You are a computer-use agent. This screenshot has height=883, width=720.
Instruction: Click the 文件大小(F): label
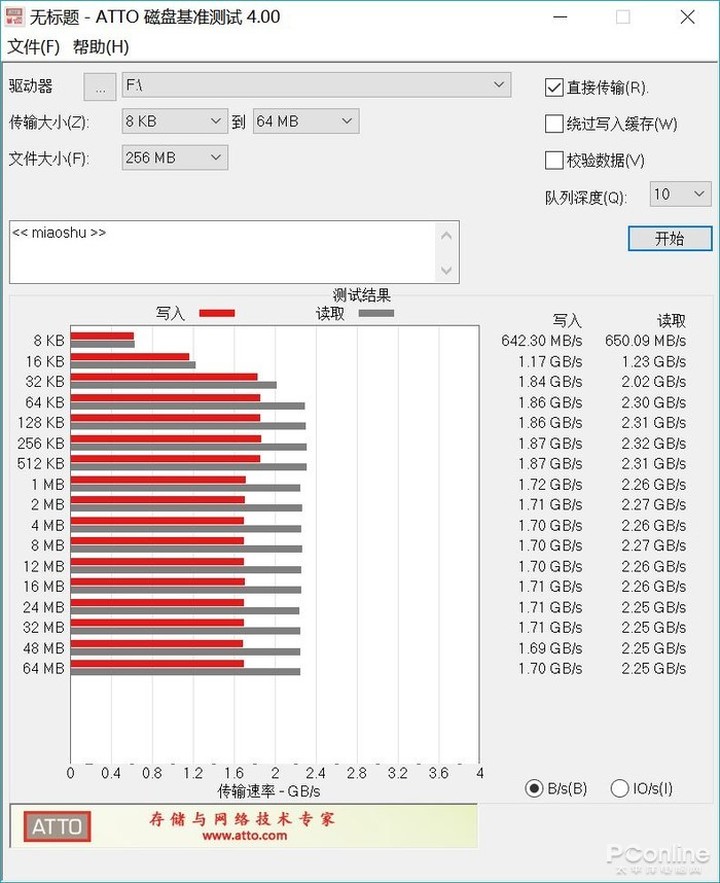pyautogui.click(x=49, y=159)
